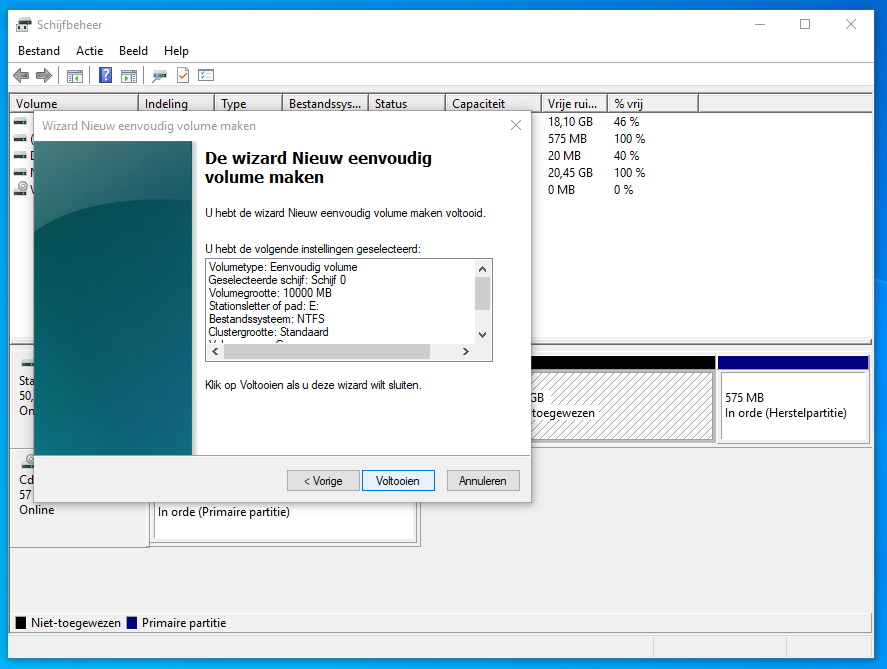Viewport: 887px width, 669px height.
Task: Click the settings list toolbar icon
Action: click(x=206, y=75)
